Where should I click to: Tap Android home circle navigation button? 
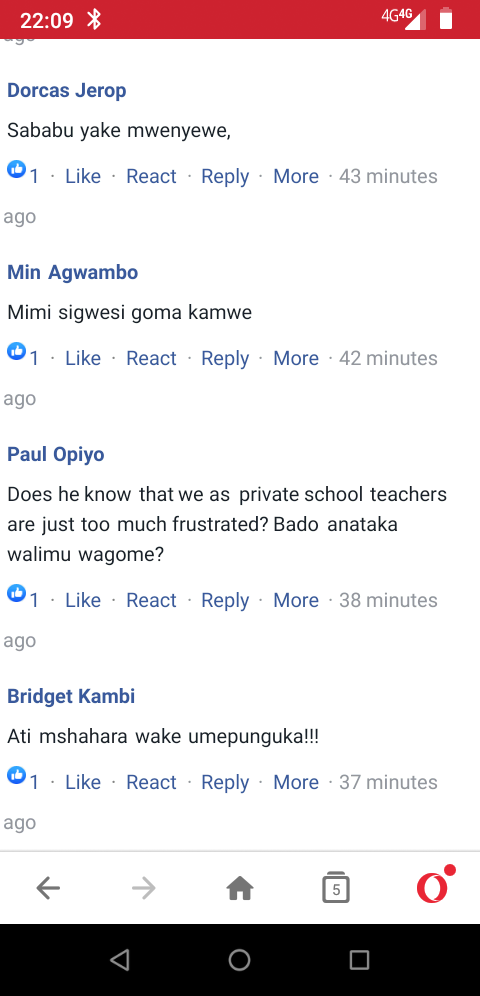tap(239, 959)
